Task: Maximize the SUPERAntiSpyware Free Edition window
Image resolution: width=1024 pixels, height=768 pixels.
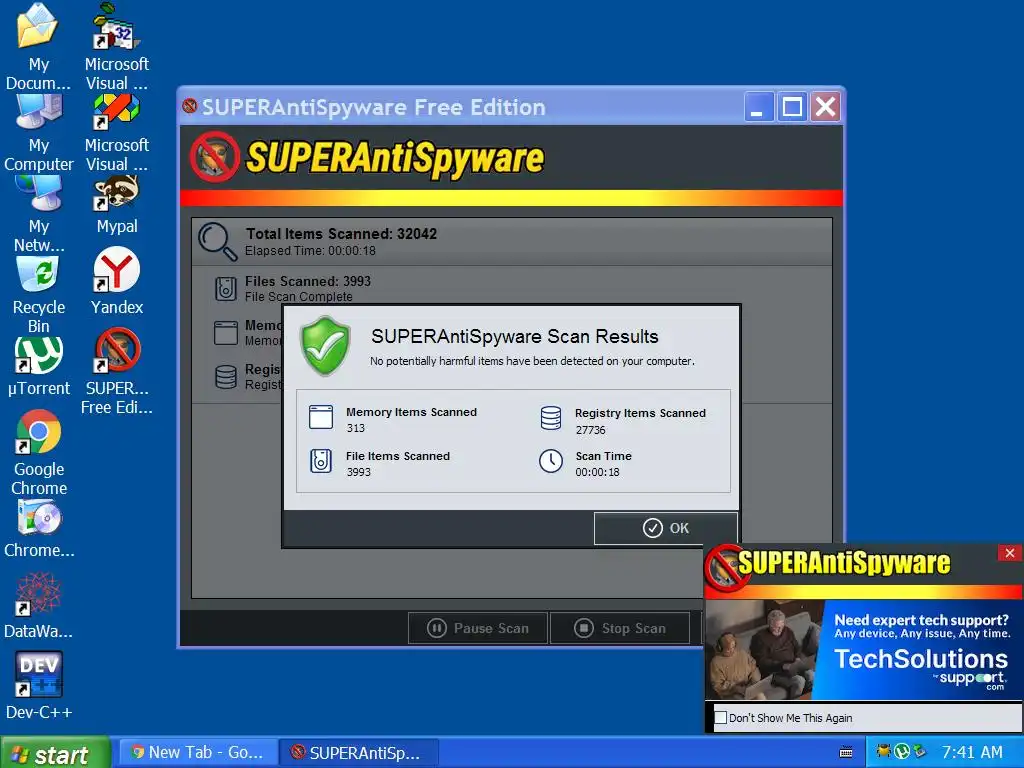Action: (792, 106)
